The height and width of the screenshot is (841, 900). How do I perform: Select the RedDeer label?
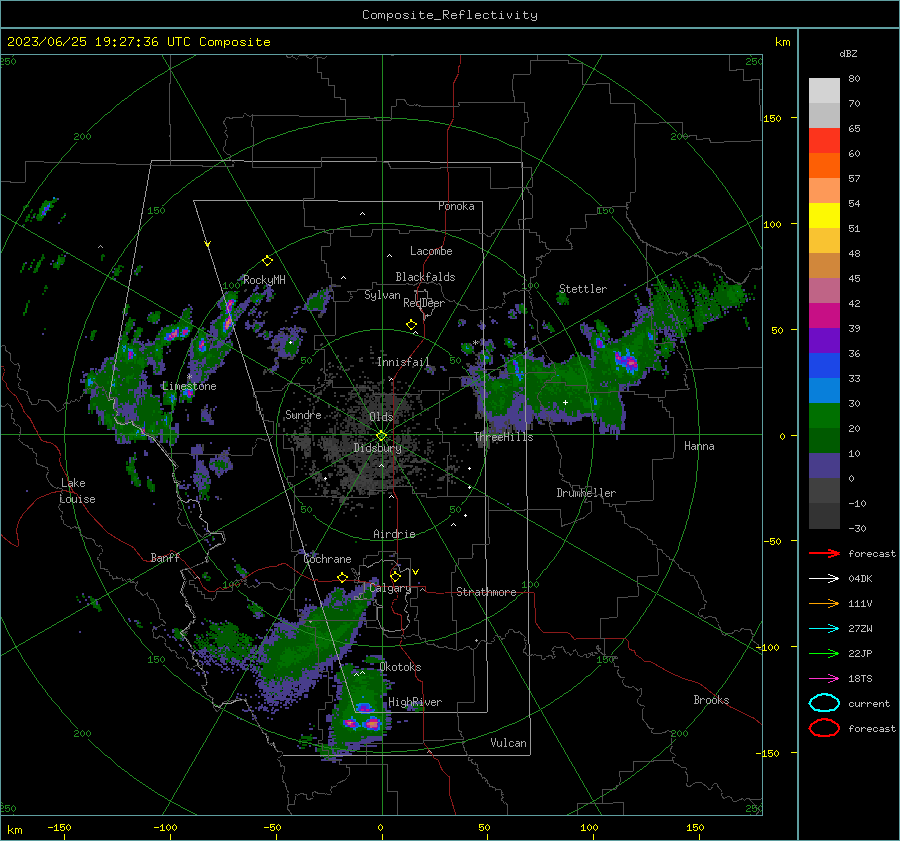click(x=424, y=303)
